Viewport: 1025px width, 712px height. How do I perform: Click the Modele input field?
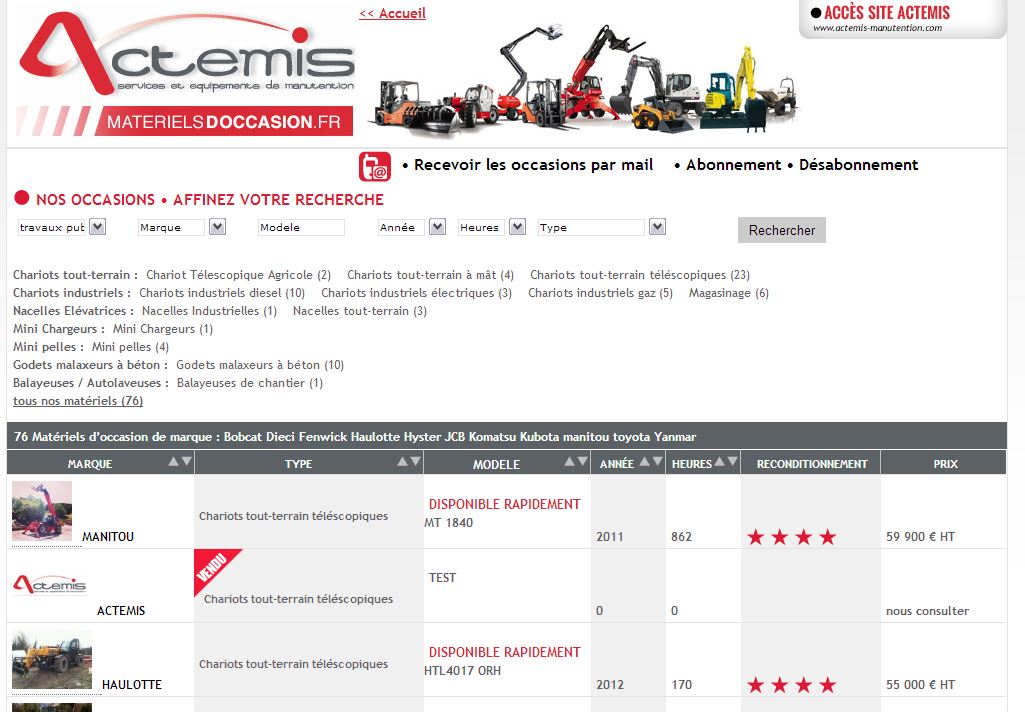(x=301, y=228)
